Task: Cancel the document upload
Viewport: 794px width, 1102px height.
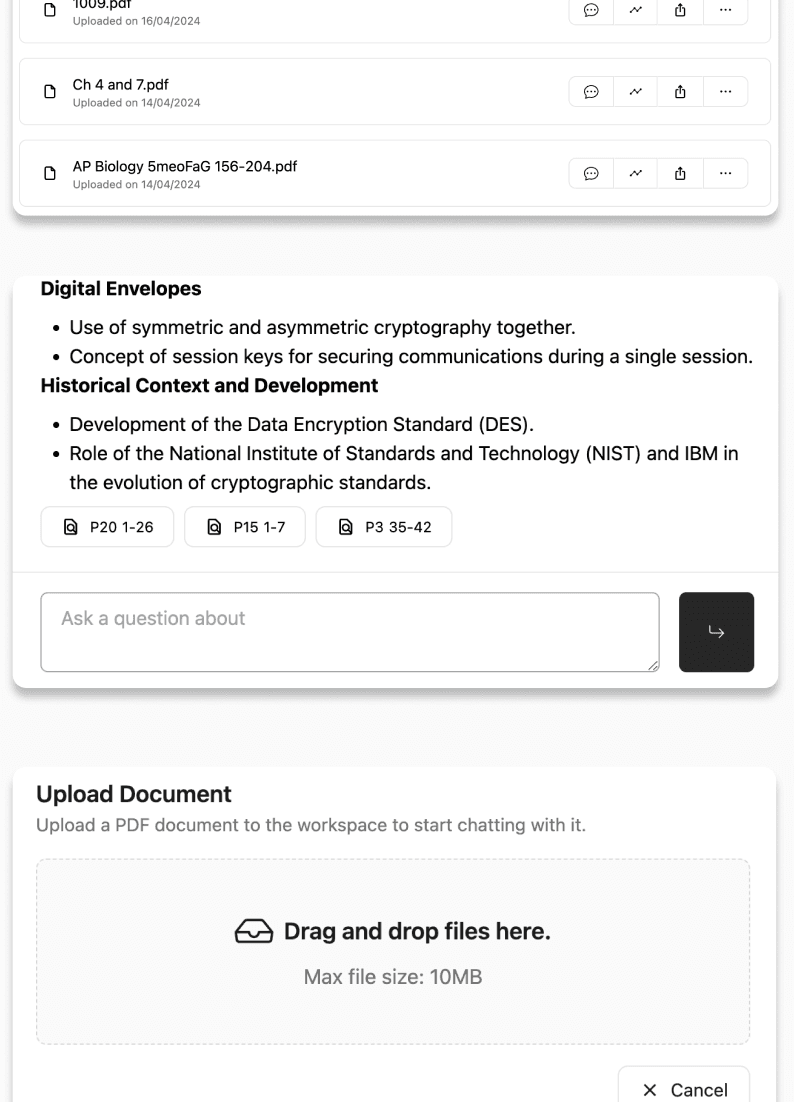Action: click(x=684, y=1089)
